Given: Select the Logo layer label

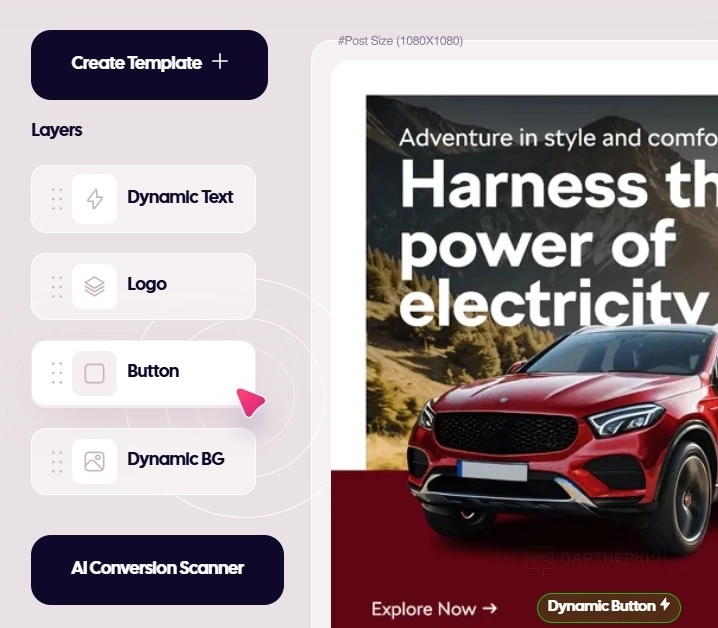Looking at the screenshot, I should 147,284.
